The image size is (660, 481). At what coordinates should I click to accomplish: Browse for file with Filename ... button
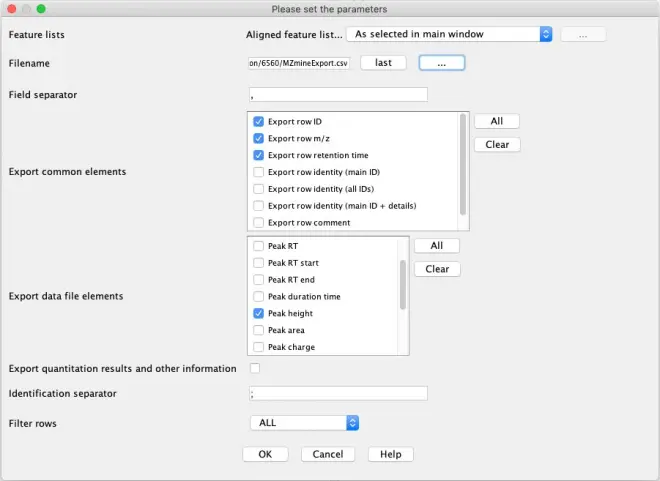pos(442,63)
